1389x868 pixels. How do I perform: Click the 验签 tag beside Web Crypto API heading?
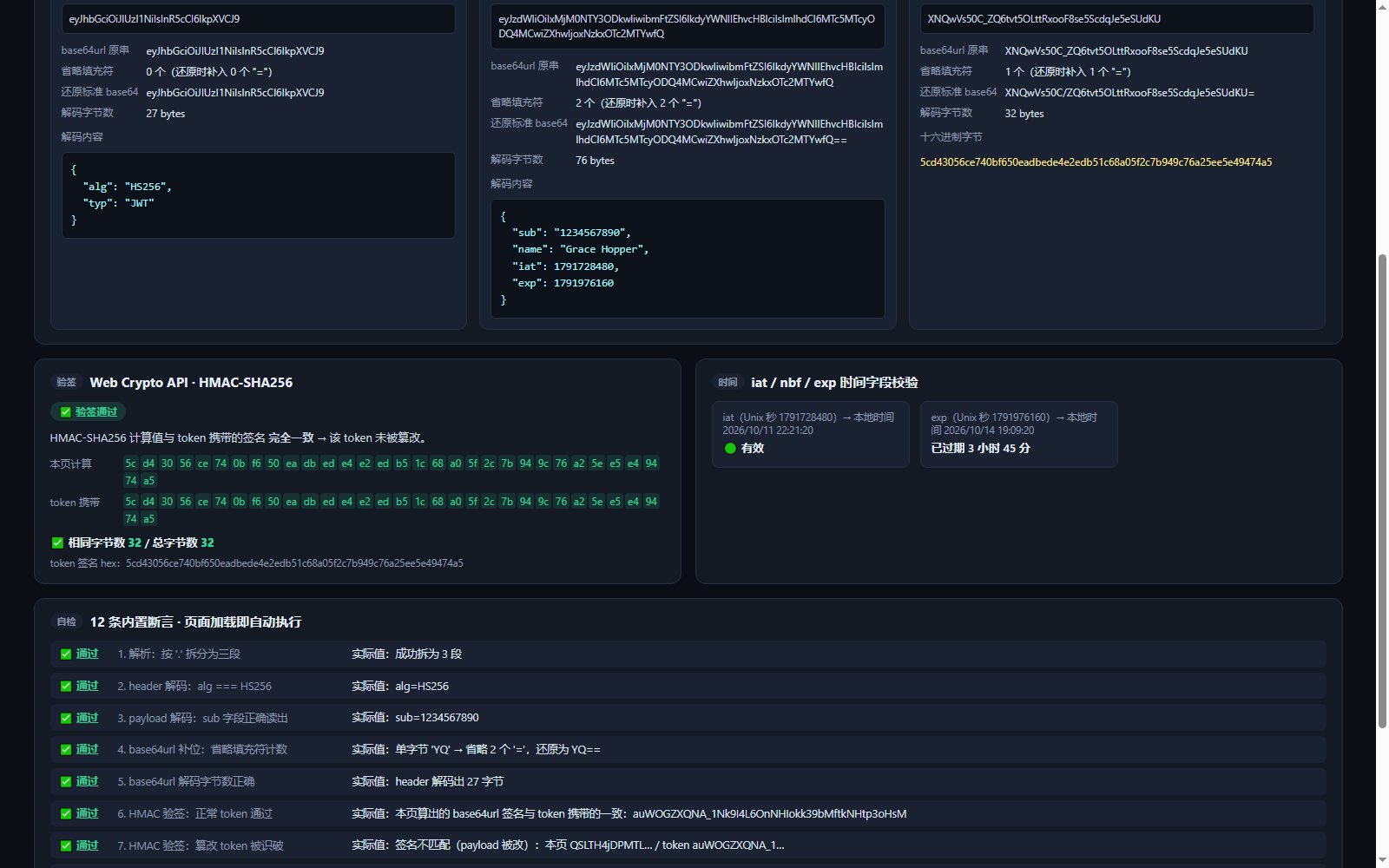(67, 383)
